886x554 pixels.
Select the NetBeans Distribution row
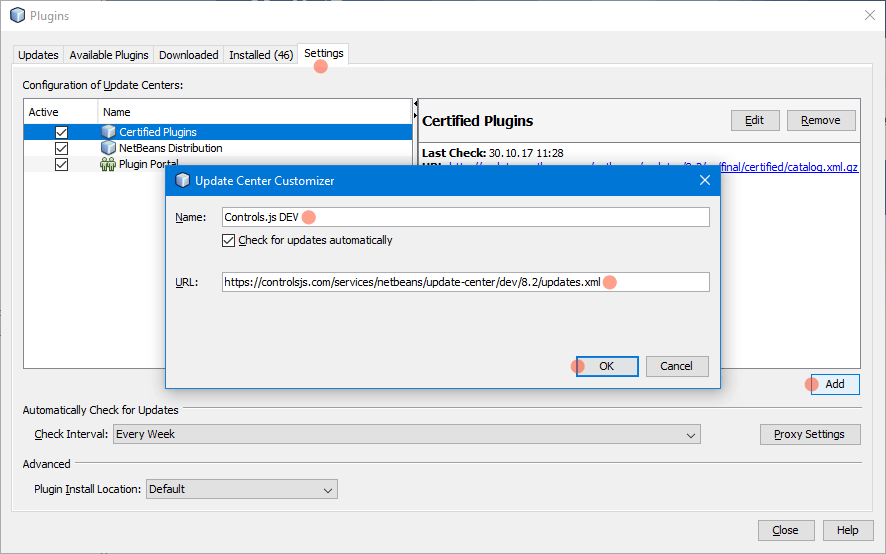(218, 148)
